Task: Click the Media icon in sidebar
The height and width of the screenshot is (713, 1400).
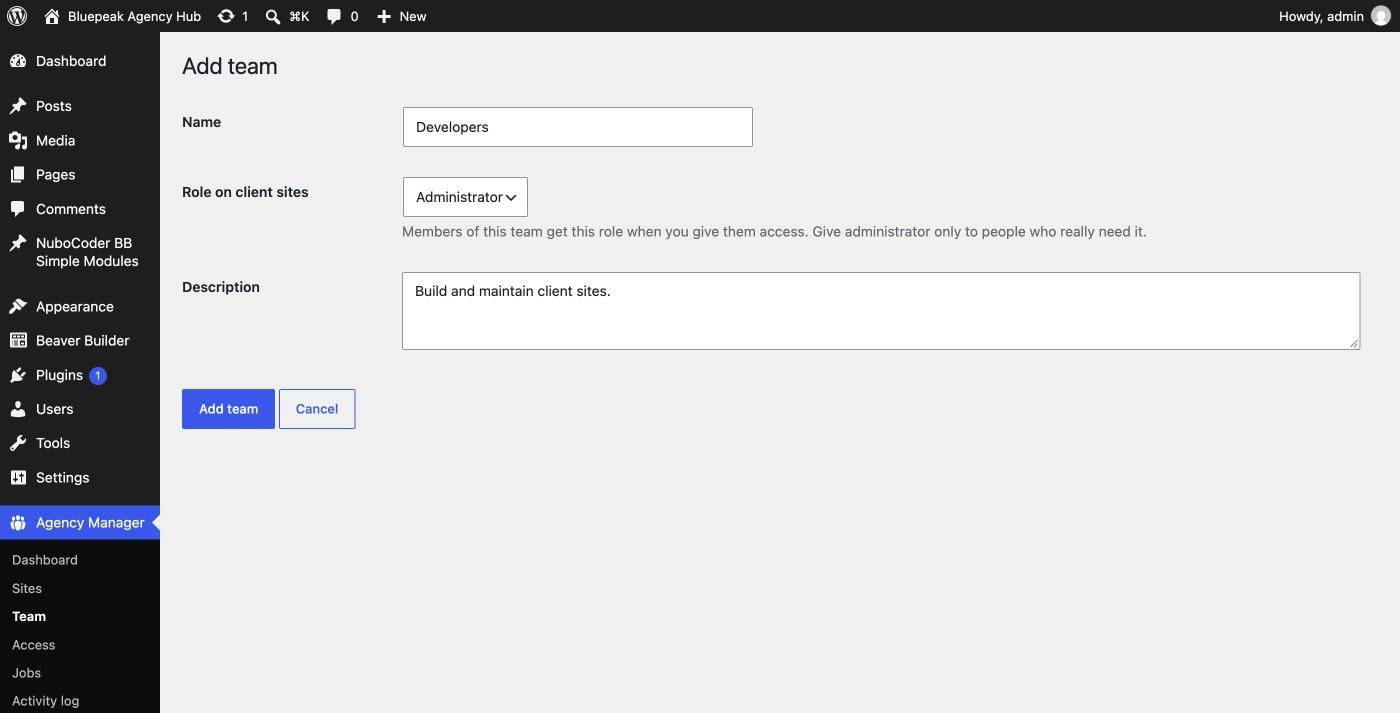Action: 18,140
